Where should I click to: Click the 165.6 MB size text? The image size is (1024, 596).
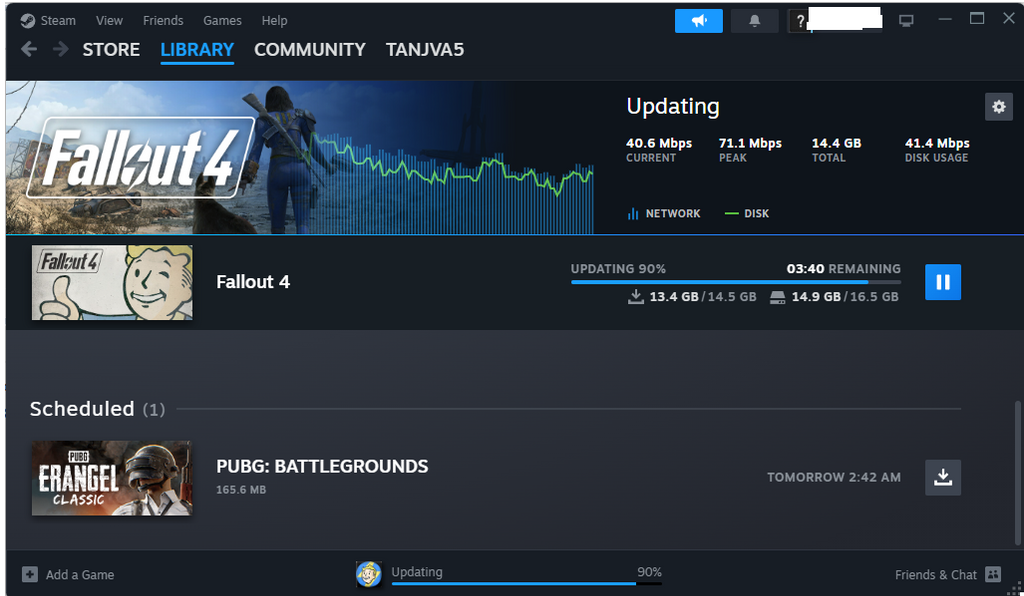click(241, 490)
